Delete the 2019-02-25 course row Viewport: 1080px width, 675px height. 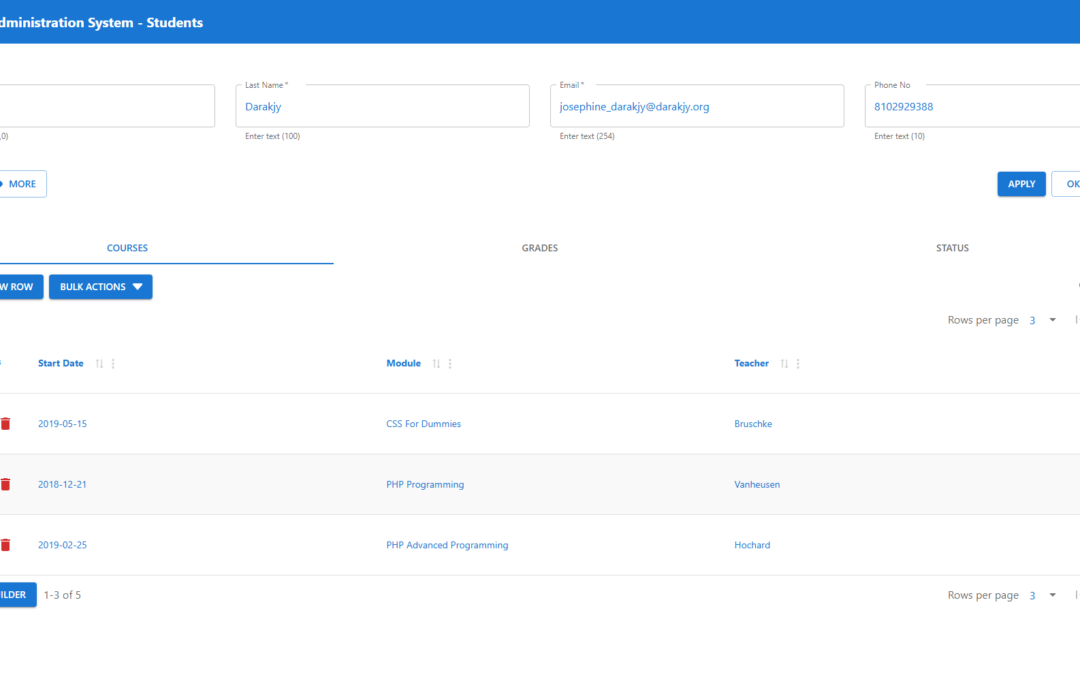coord(6,545)
